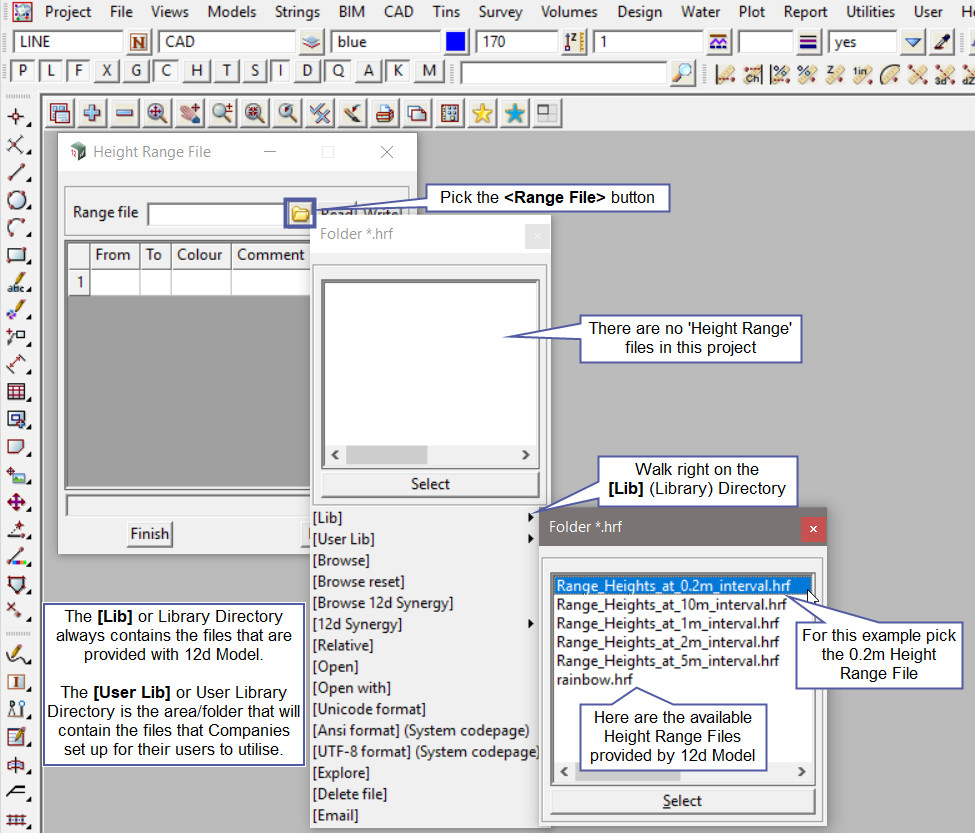Open the Strings menu
This screenshot has width=975, height=833.
[x=297, y=12]
